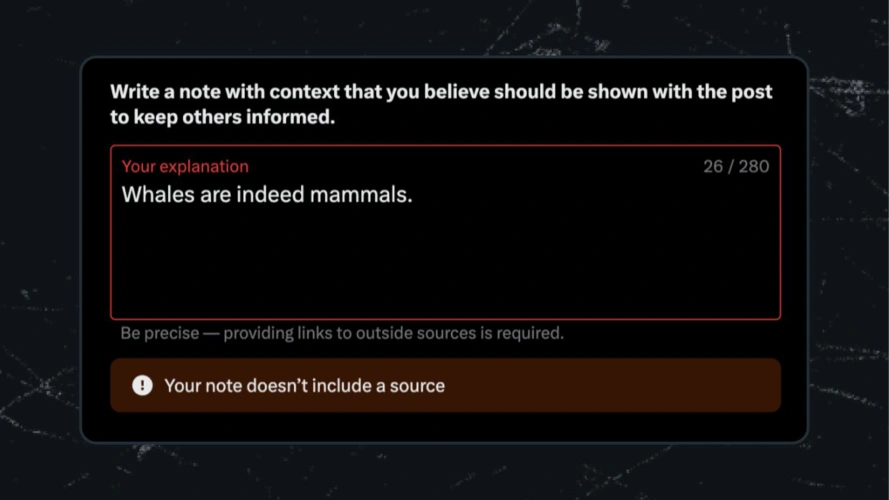Screen dimensions: 889x500
Task: Click the word "source" in the warning banner
Action: [418, 385]
